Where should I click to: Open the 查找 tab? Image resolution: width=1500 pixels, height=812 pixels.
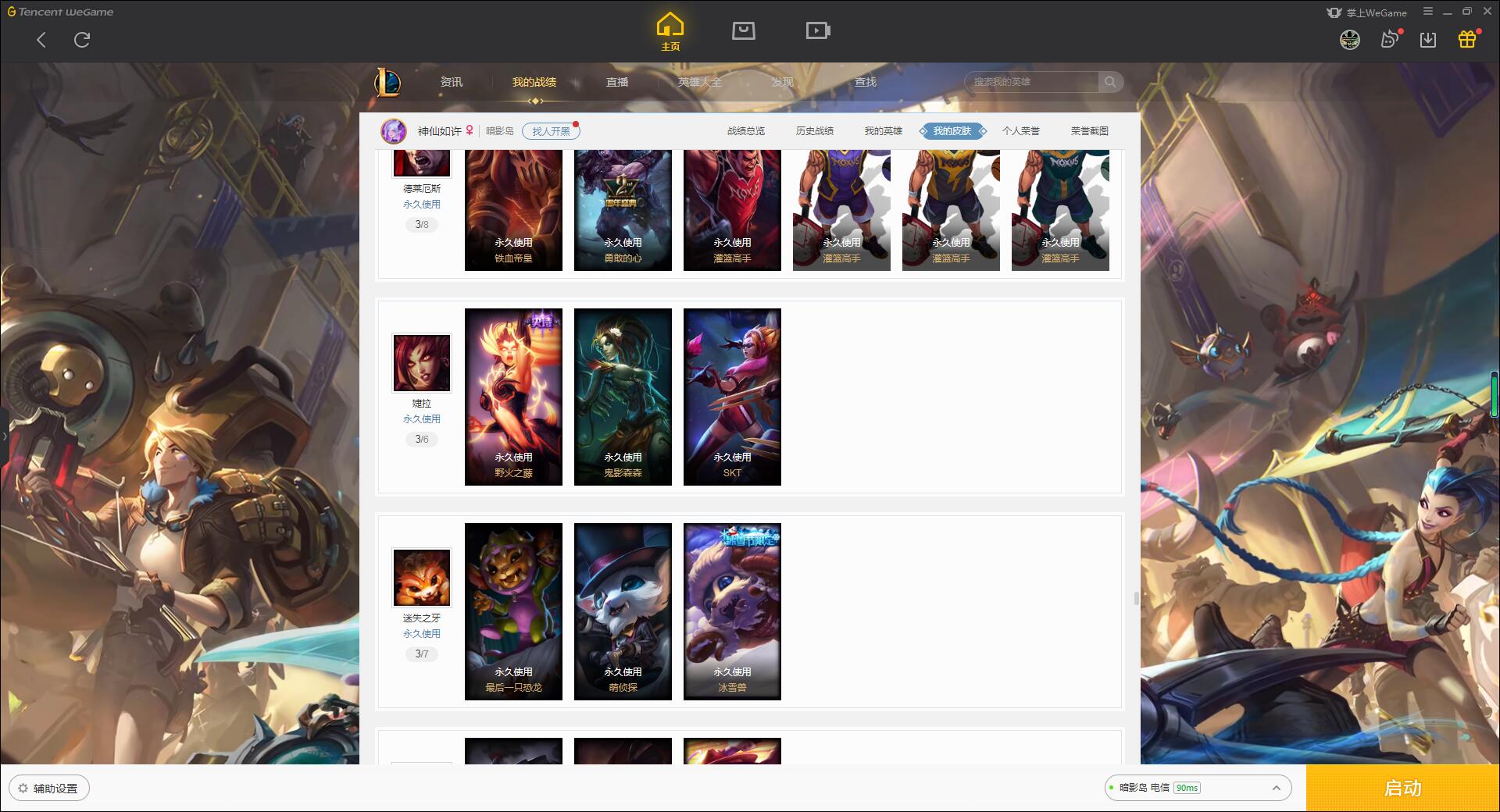[x=866, y=82]
